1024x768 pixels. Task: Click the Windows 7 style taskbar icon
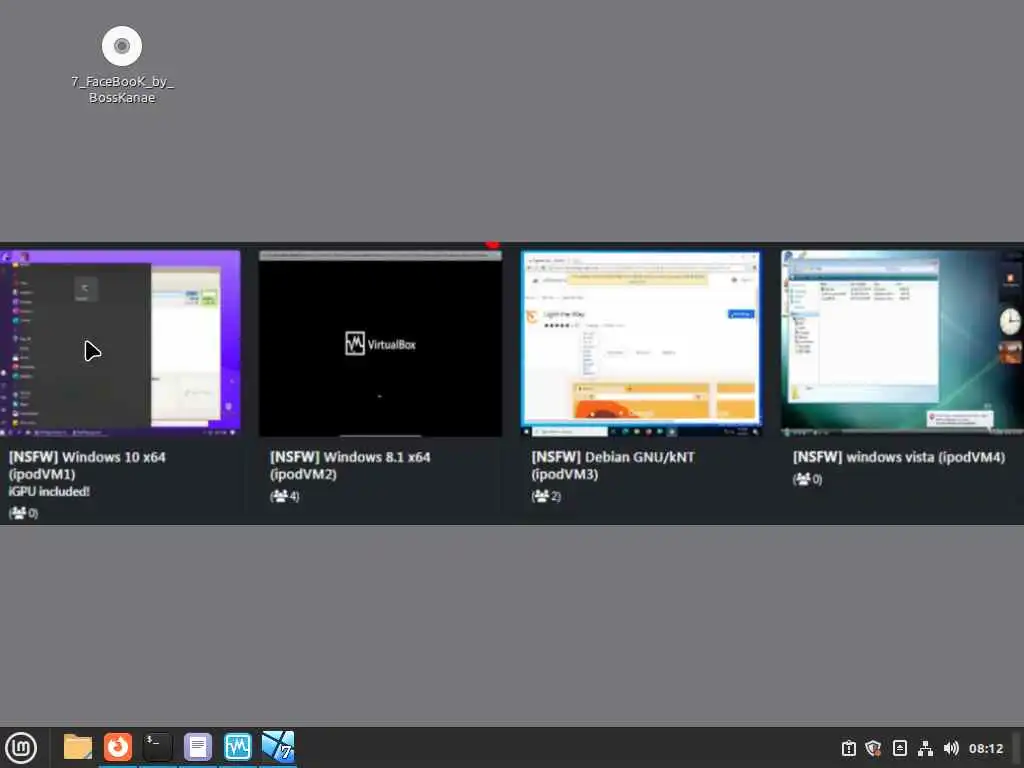coord(278,747)
